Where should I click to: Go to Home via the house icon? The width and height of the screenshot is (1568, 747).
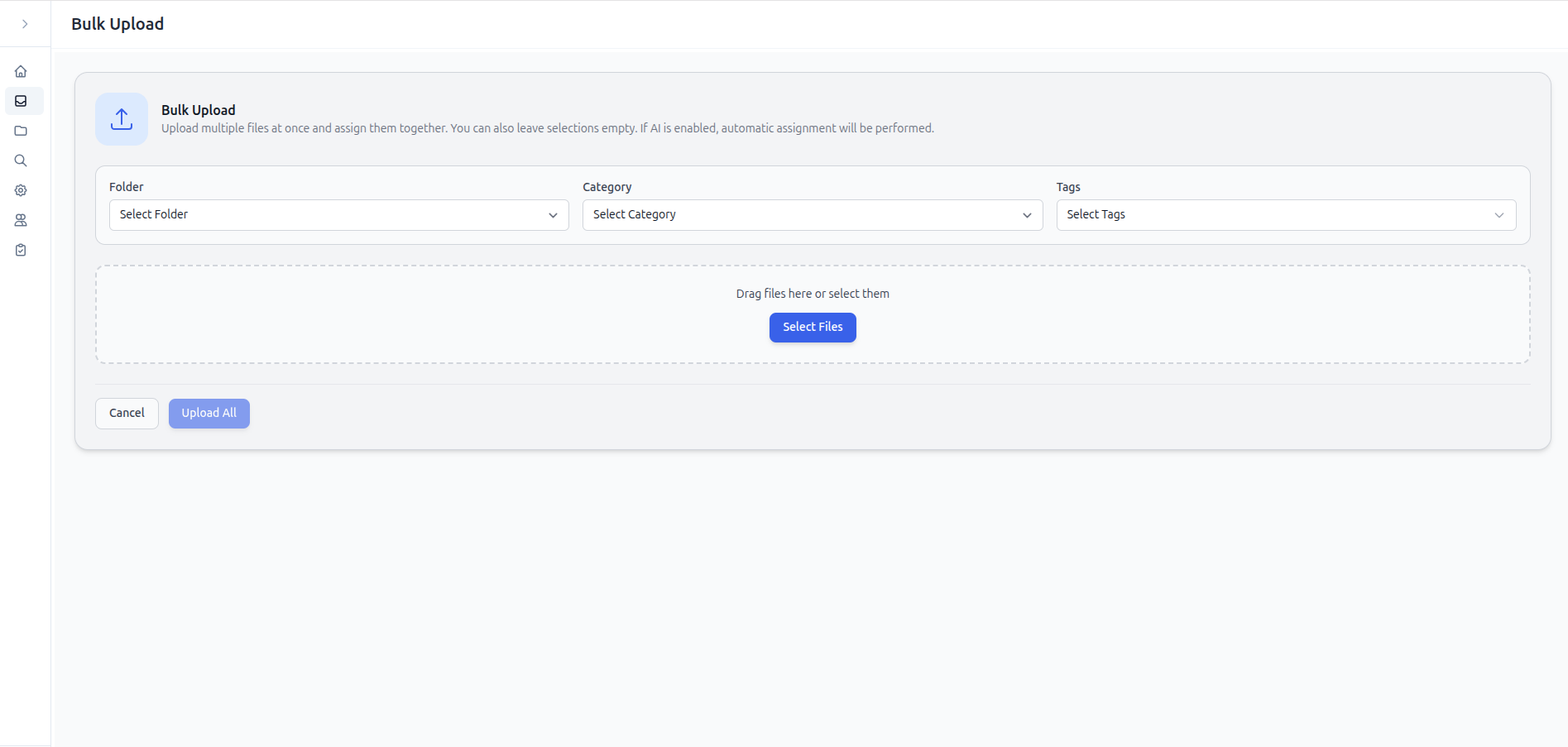click(21, 71)
